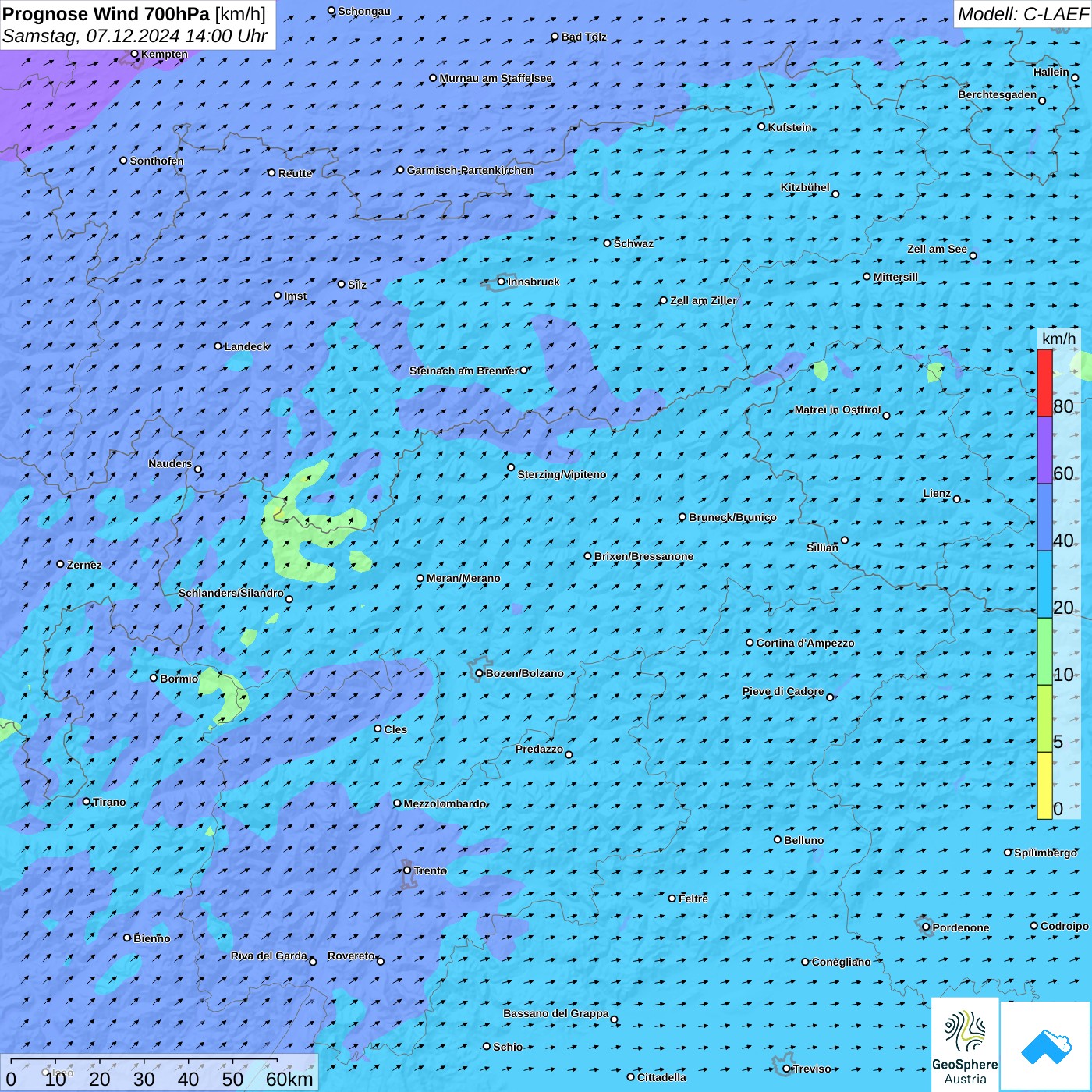Image resolution: width=1092 pixels, height=1092 pixels.
Task: Click the 'Sonthofen' label
Action: pos(157,161)
